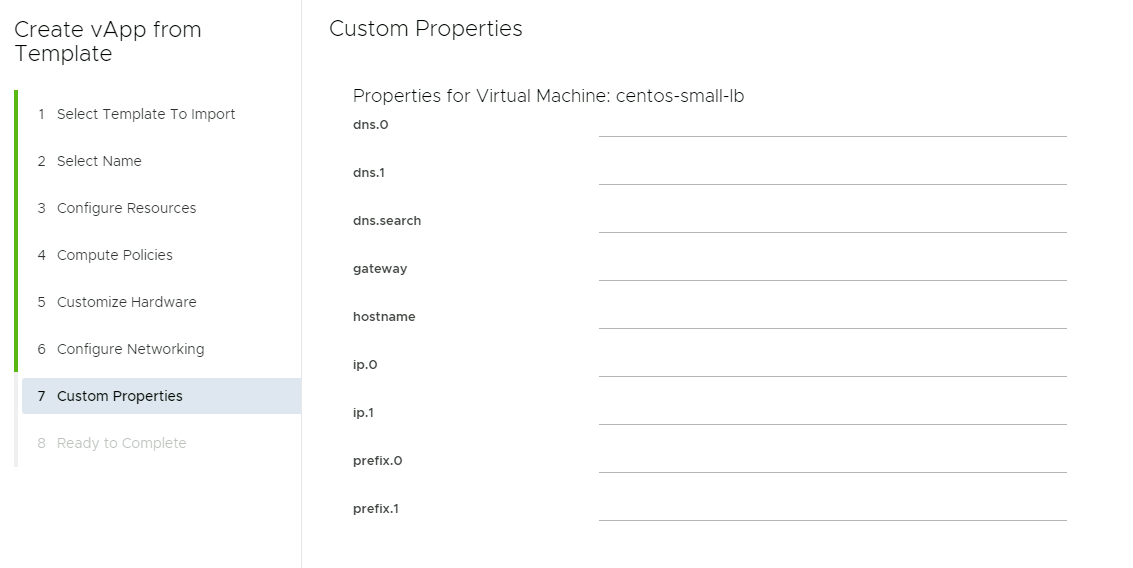Focus the hostname text box

[832, 316]
